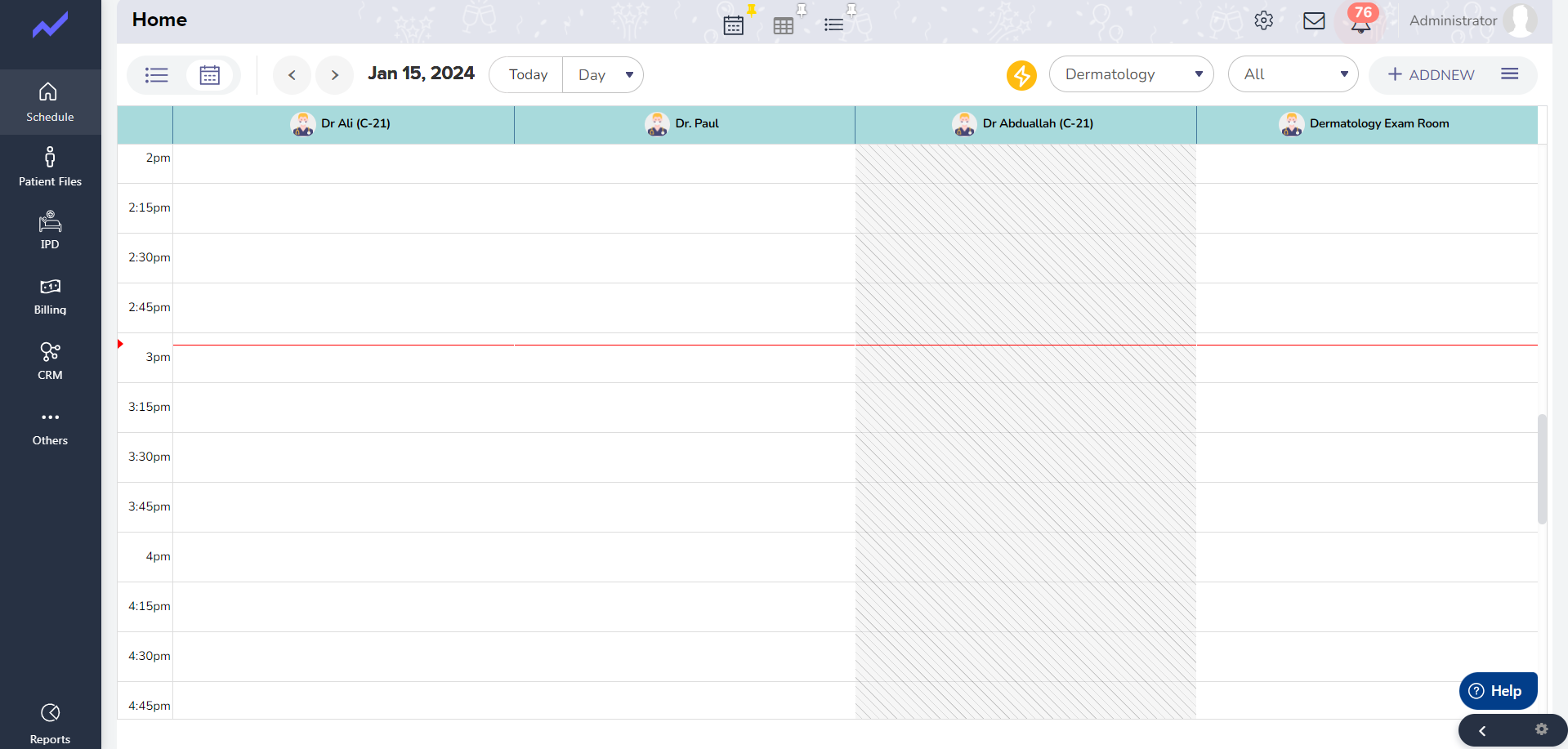Toggle the yellow pin on calendar view
The image size is (1568, 749).
coord(752,10)
